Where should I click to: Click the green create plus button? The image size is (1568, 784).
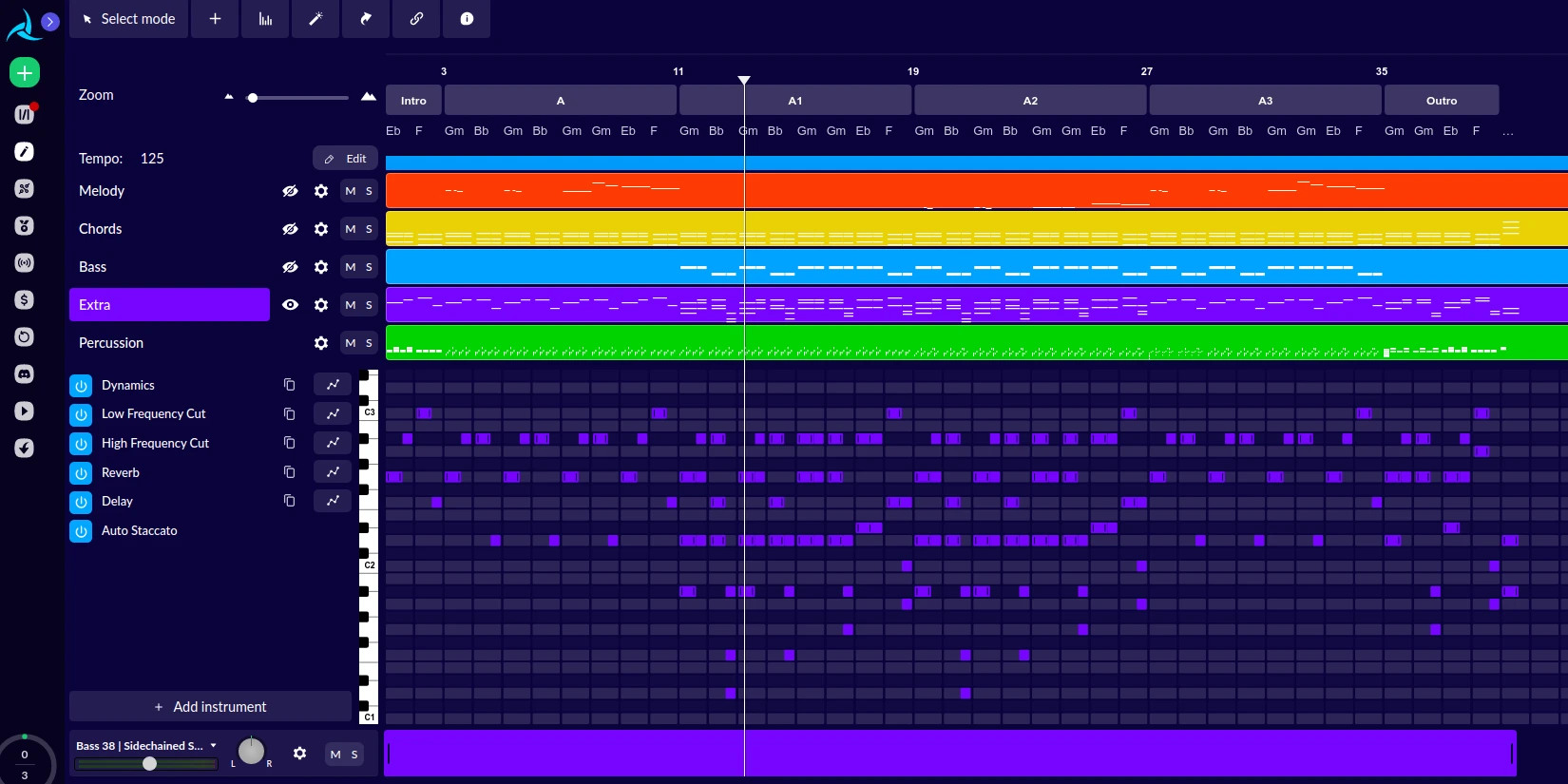25,72
